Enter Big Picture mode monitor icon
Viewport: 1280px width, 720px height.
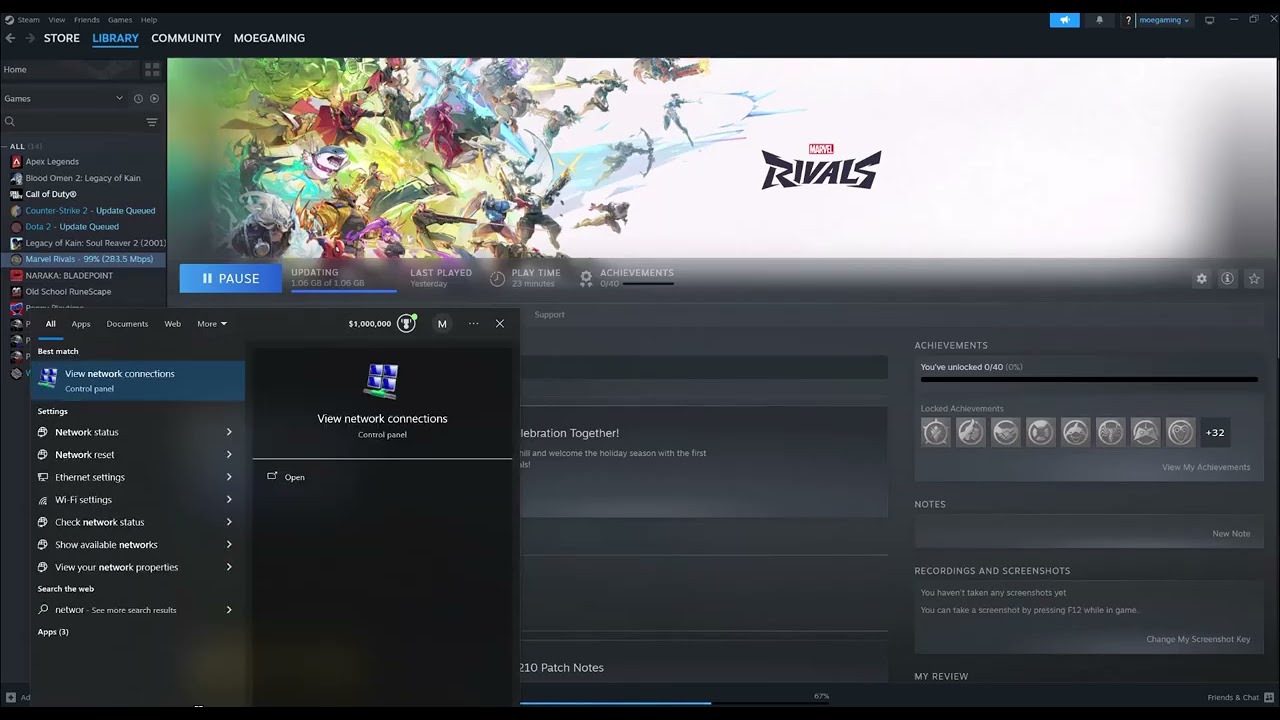(x=1209, y=20)
